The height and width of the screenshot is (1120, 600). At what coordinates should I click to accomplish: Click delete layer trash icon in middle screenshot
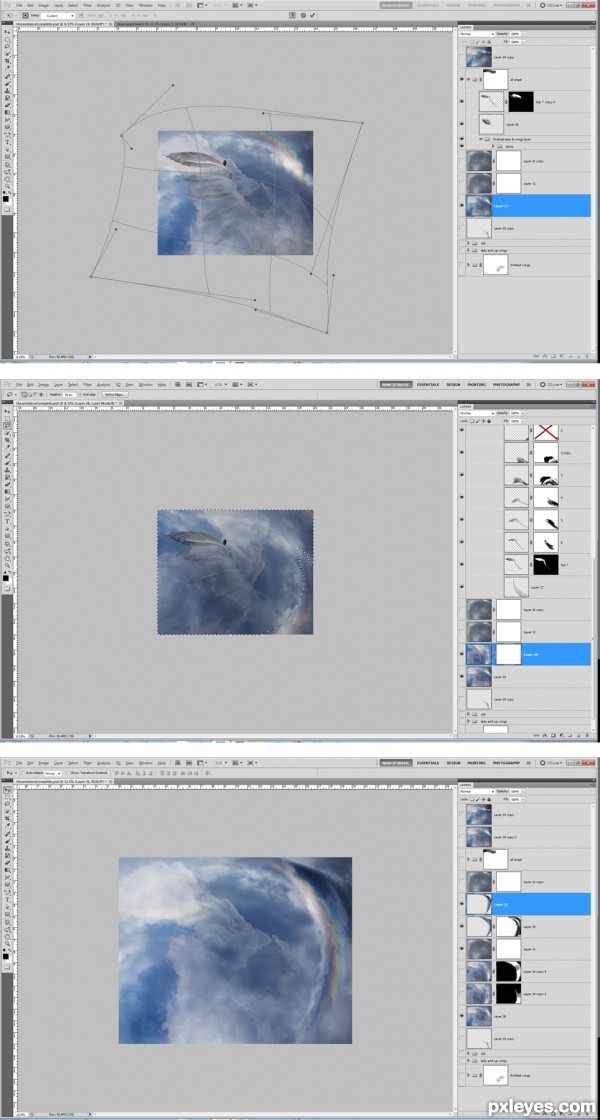tap(587, 735)
